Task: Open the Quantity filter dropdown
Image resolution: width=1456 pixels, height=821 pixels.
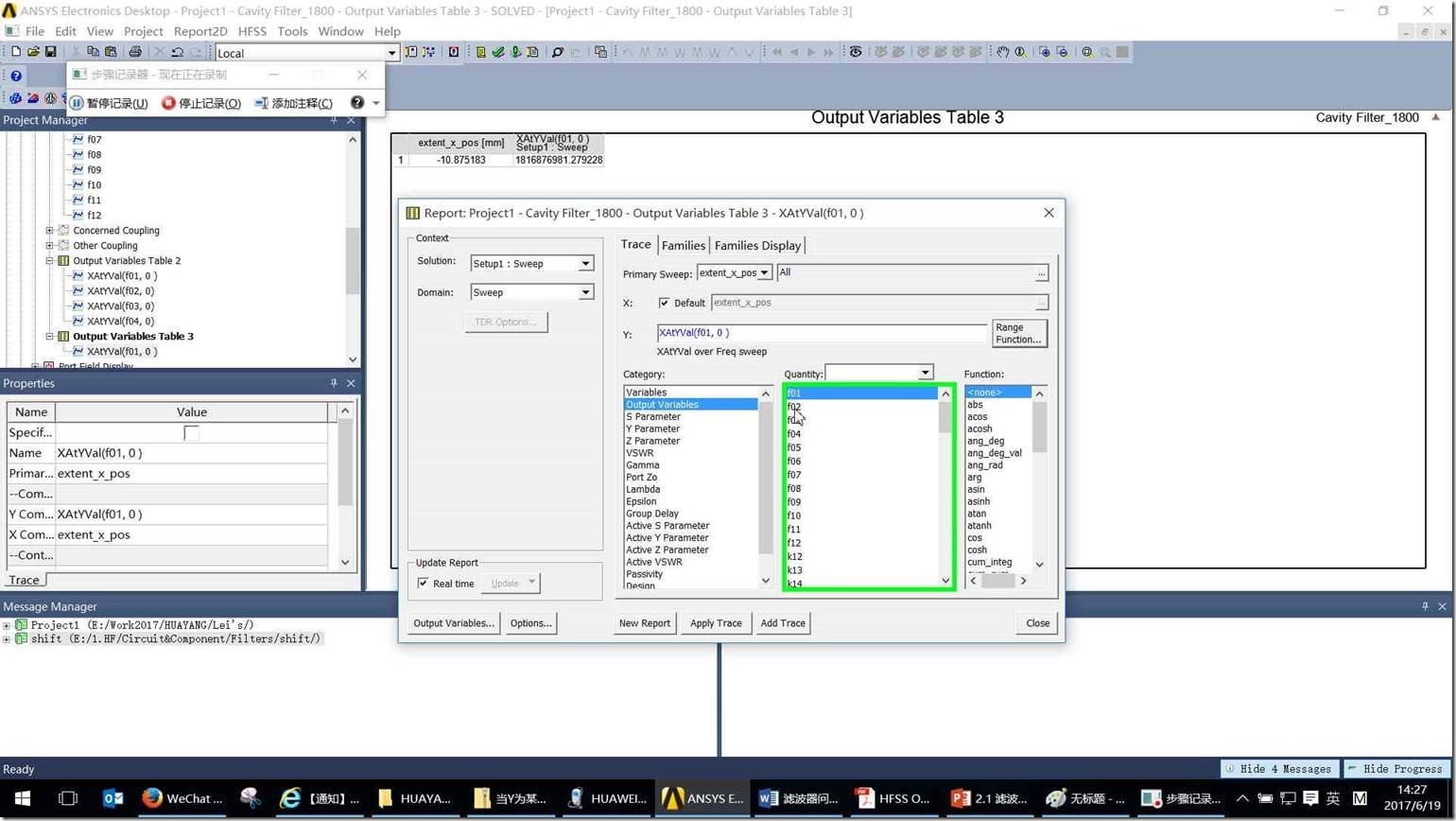Action: point(926,373)
